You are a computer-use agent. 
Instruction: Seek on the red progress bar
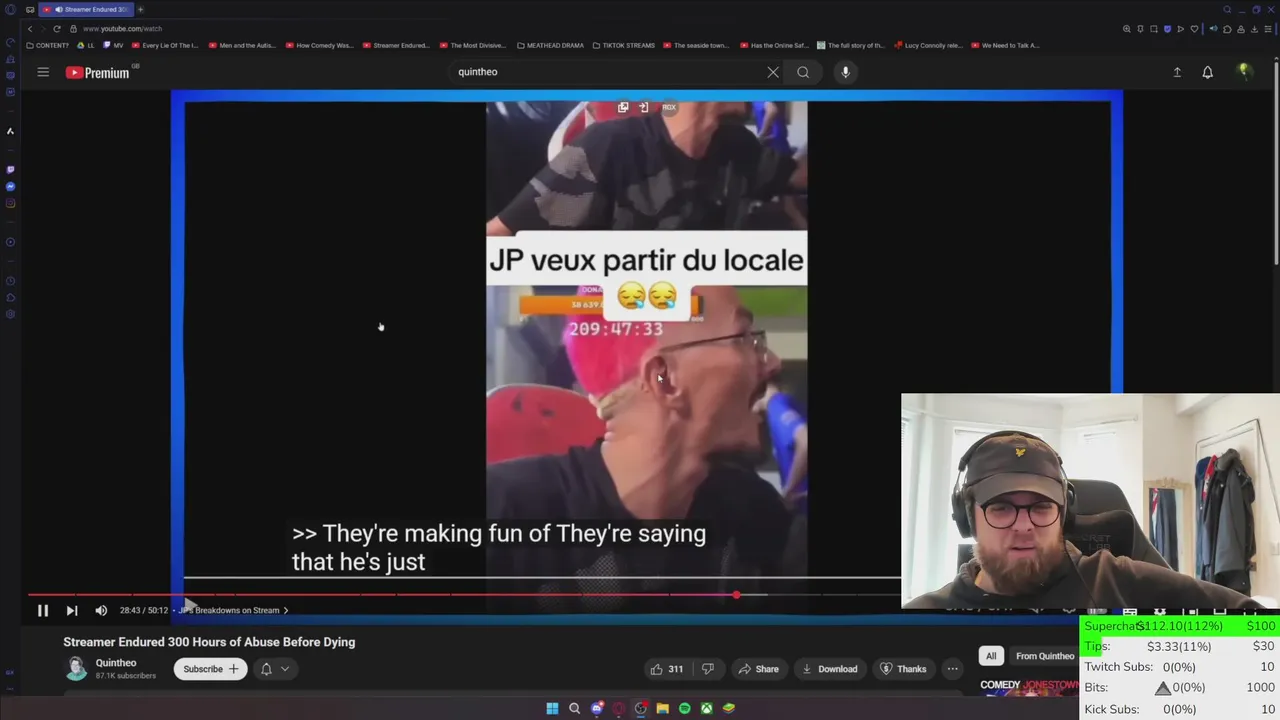click(464, 595)
